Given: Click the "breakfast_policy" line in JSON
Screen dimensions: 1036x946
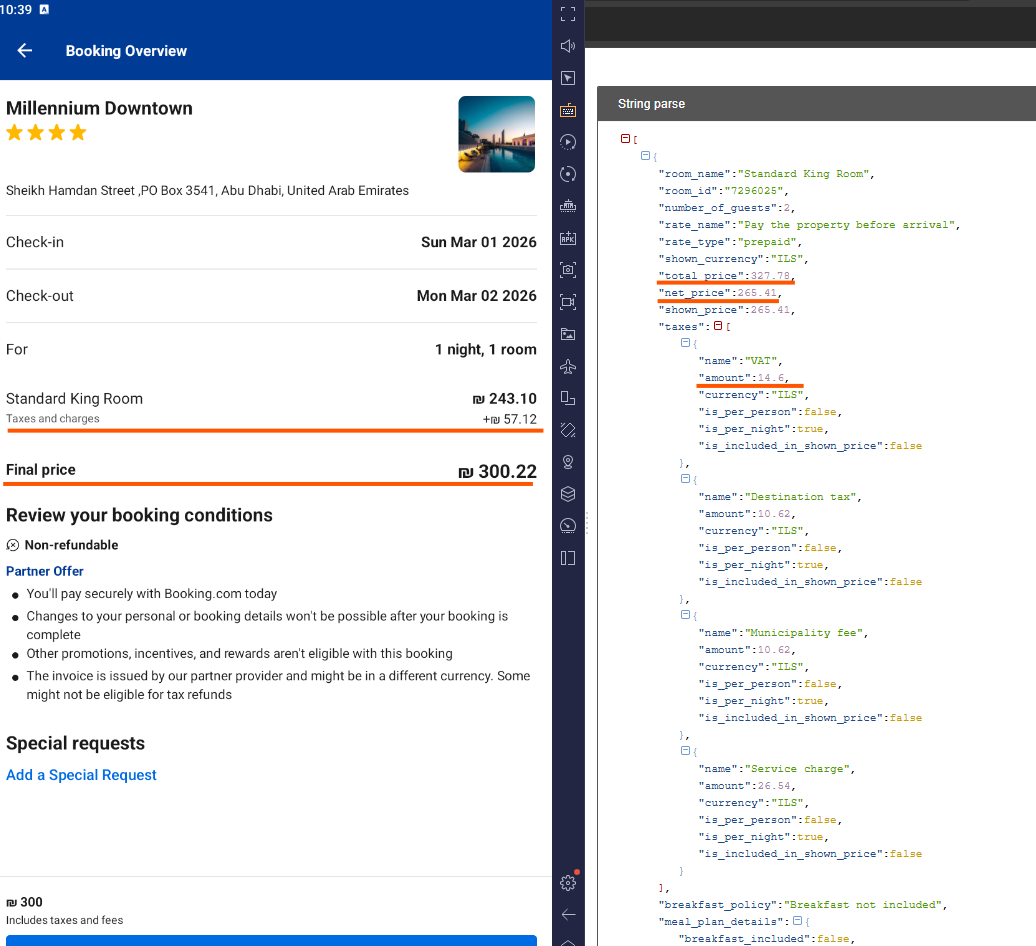Looking at the screenshot, I should coord(803,904).
